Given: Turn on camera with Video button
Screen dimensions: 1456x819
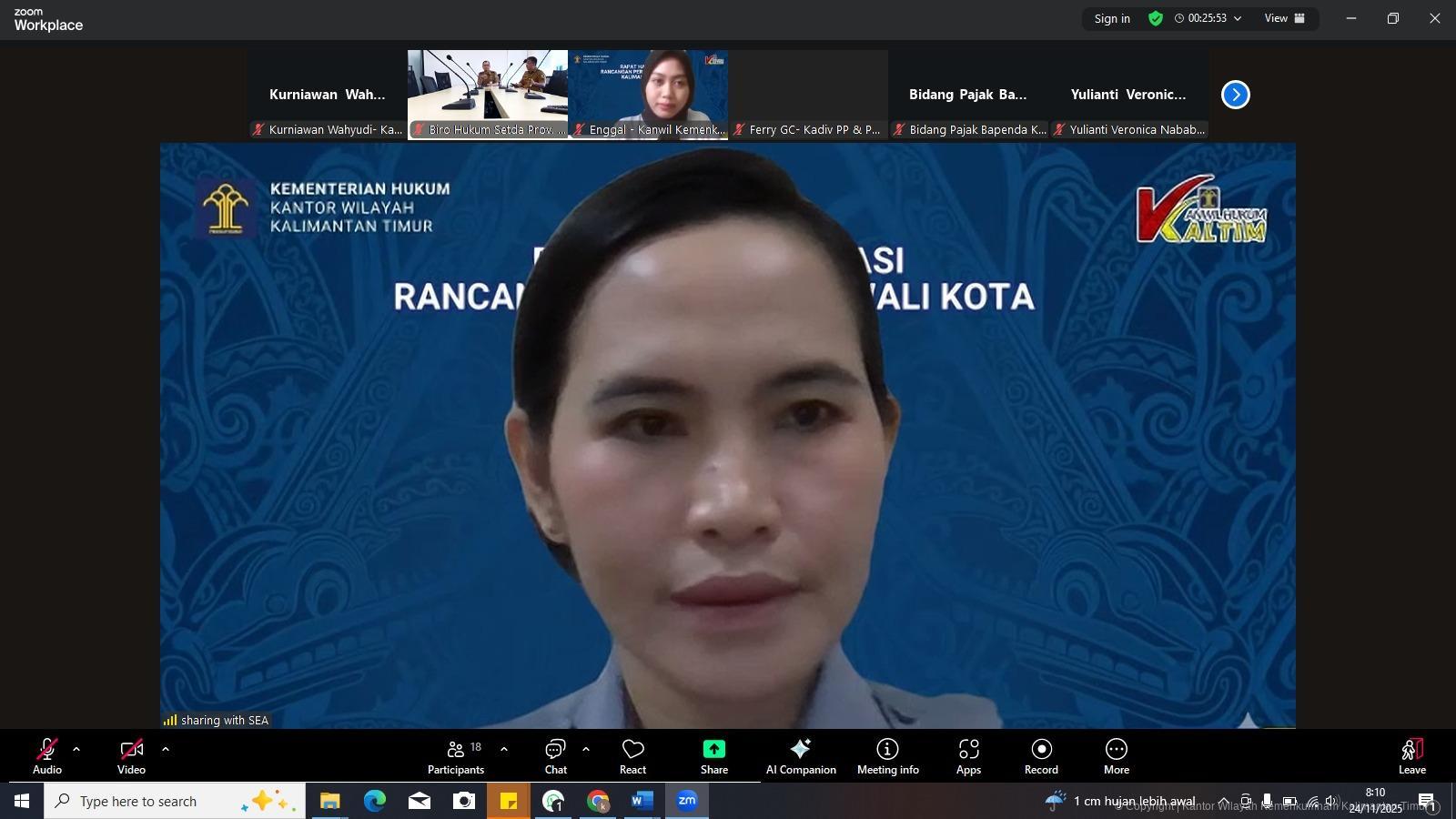Looking at the screenshot, I should click(131, 755).
